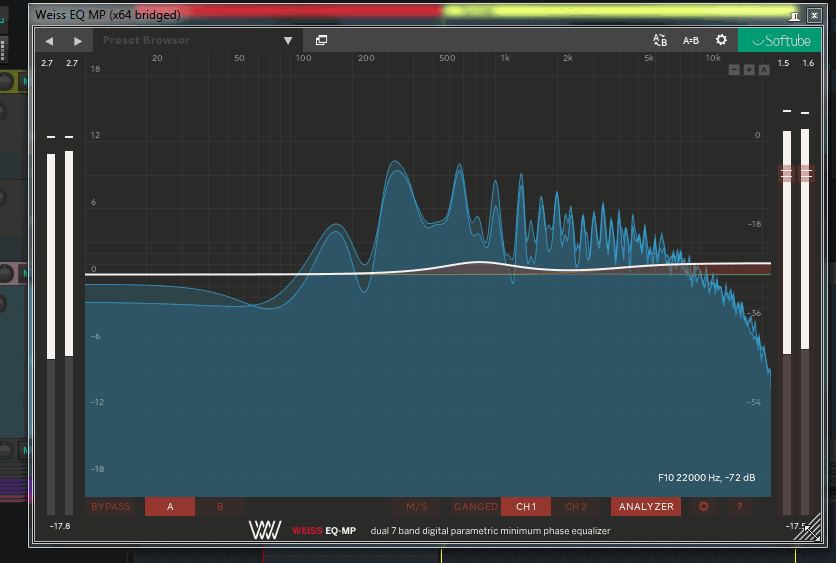Screen dimensions: 836x563
Task: Select the CH2 channel tab
Action: 576,506
